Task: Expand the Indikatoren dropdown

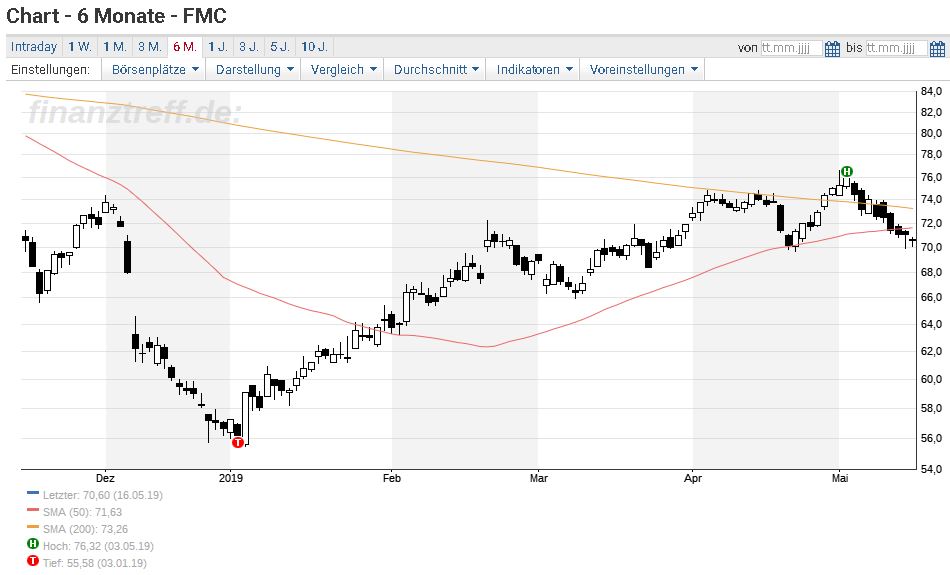Action: pyautogui.click(x=534, y=70)
